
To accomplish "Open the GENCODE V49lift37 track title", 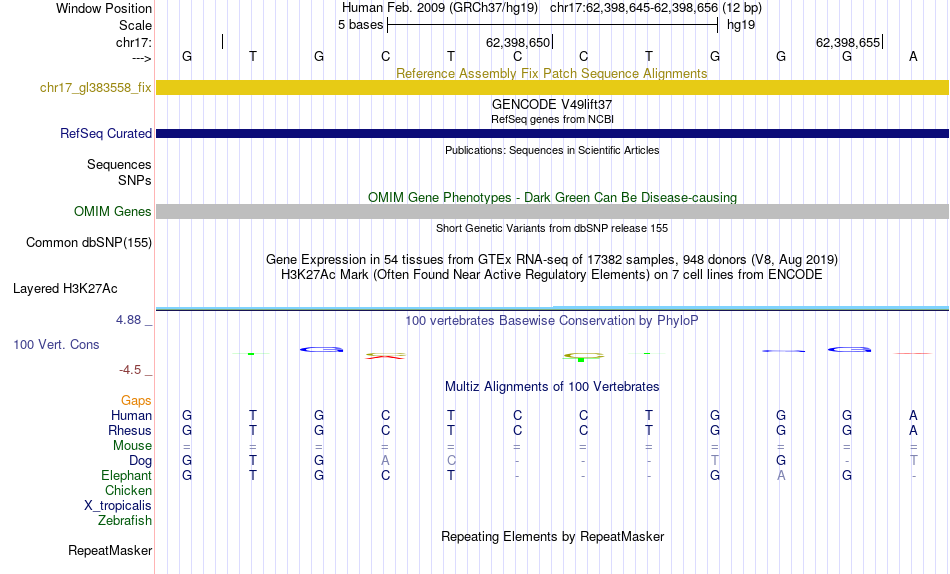I will pyautogui.click(x=551, y=104).
